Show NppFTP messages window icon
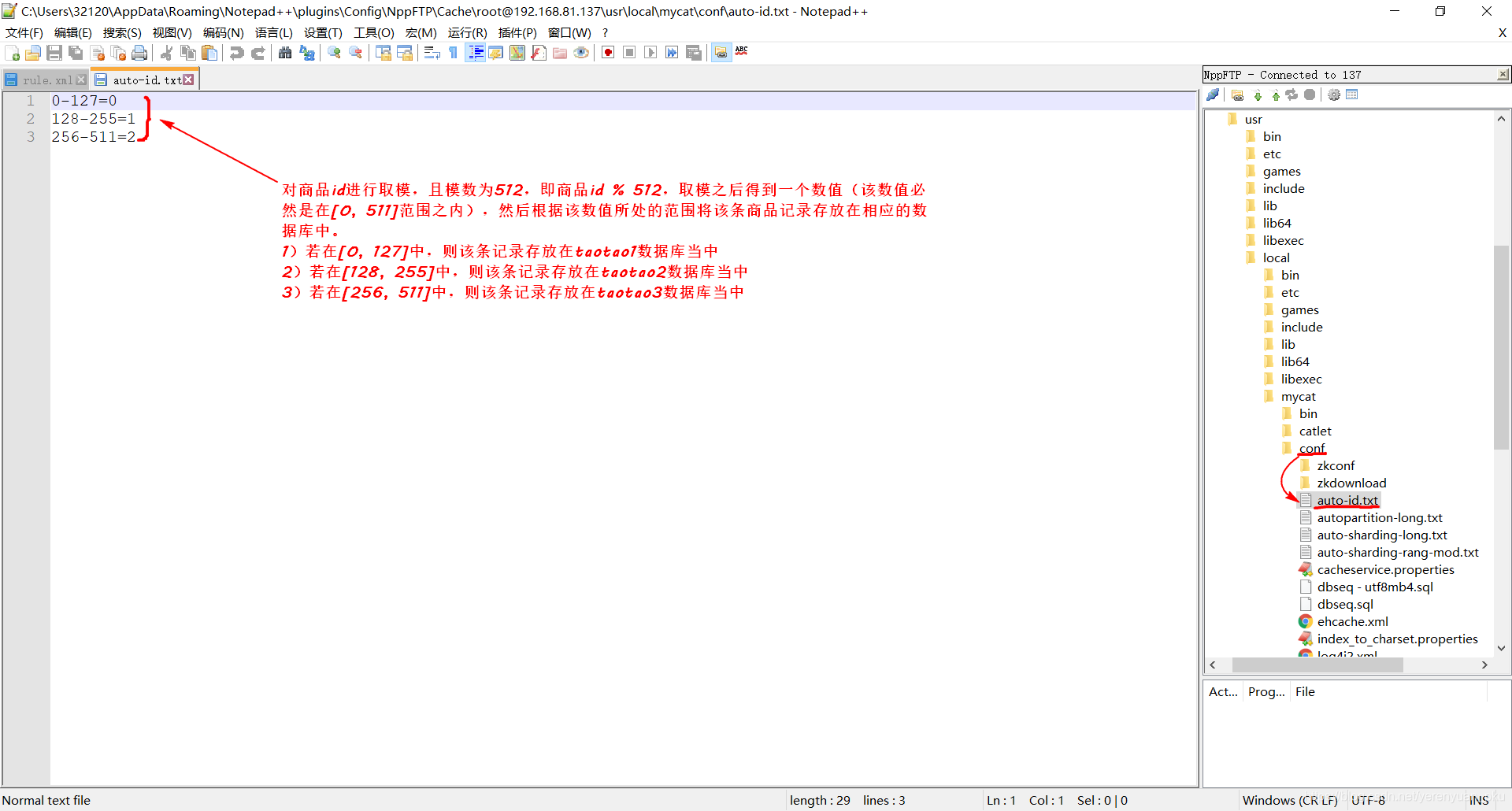The height and width of the screenshot is (811, 1512). (x=1352, y=95)
